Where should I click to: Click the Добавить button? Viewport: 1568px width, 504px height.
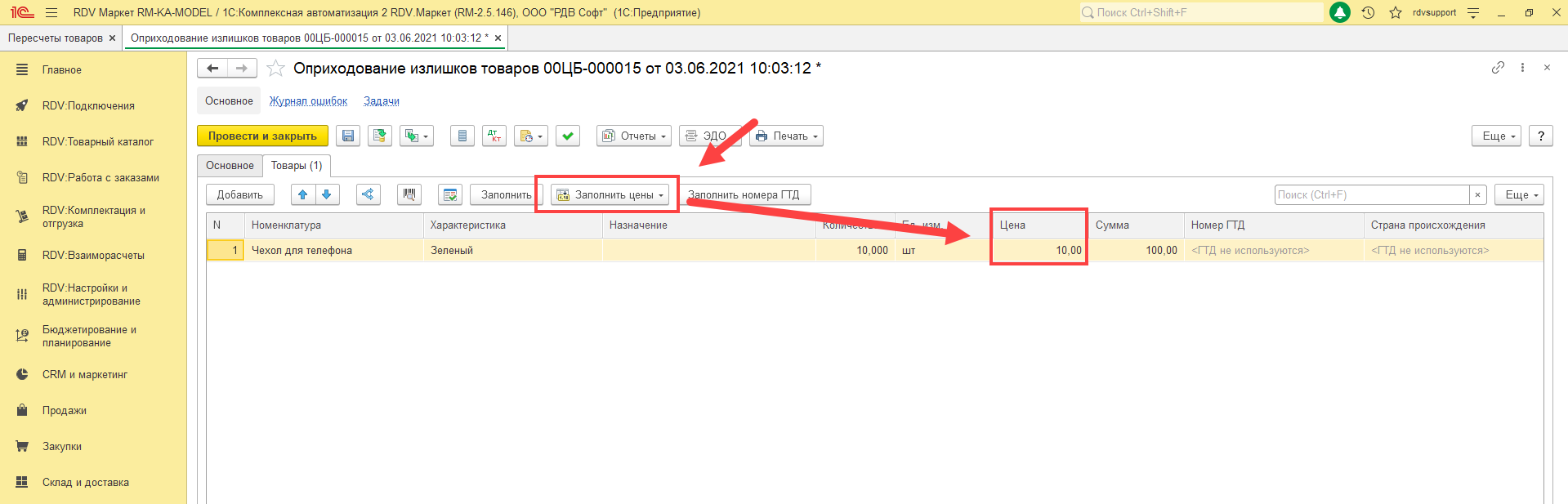click(x=240, y=194)
